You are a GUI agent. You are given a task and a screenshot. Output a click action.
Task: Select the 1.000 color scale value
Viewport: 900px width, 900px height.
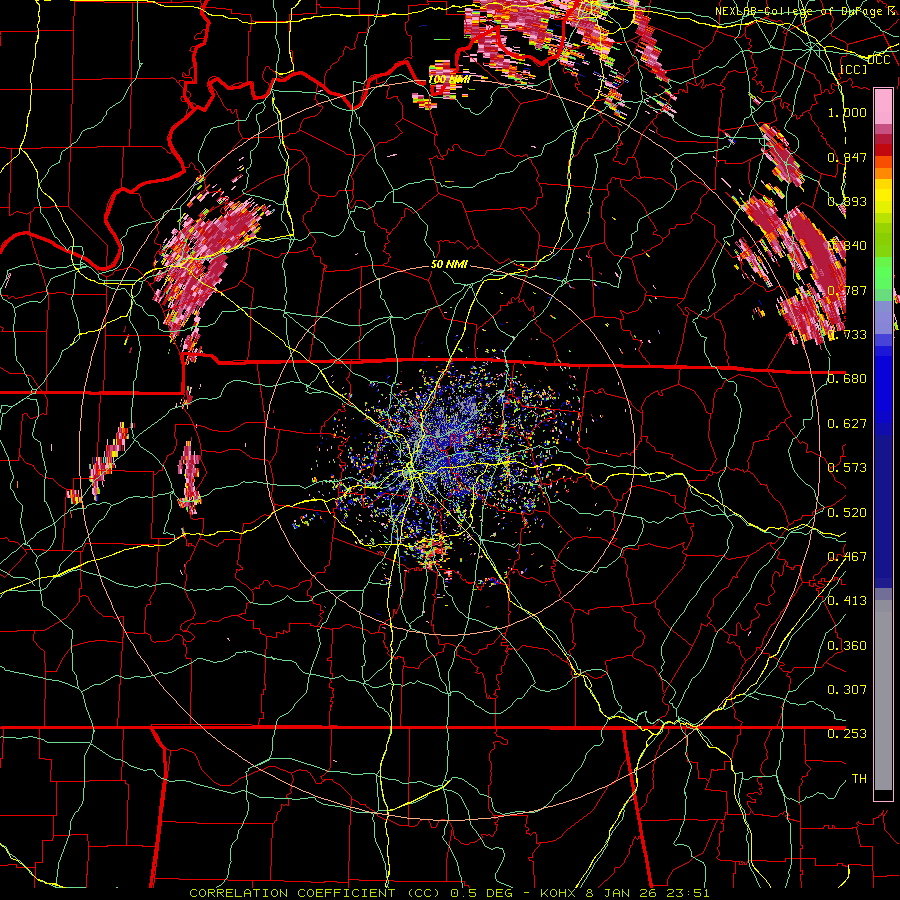pyautogui.click(x=847, y=112)
